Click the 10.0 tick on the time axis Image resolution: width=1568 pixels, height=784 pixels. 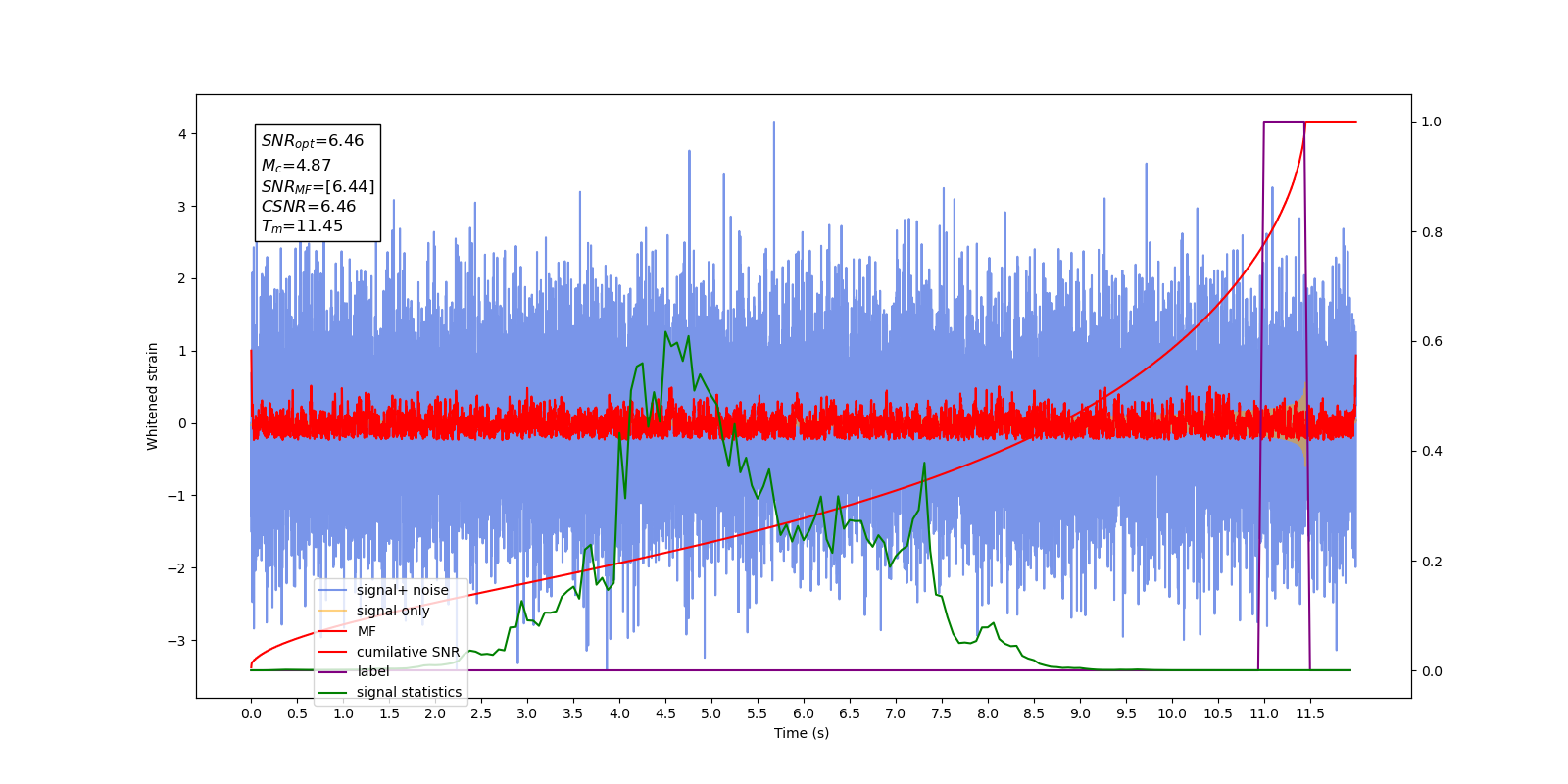click(1172, 713)
